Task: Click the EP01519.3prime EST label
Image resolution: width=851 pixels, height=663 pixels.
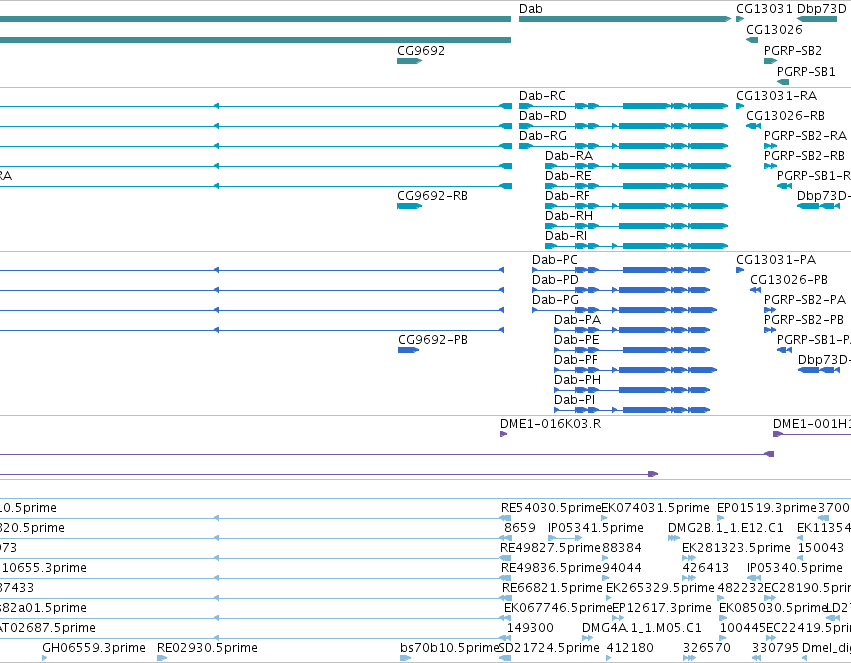Action: [x=767, y=507]
